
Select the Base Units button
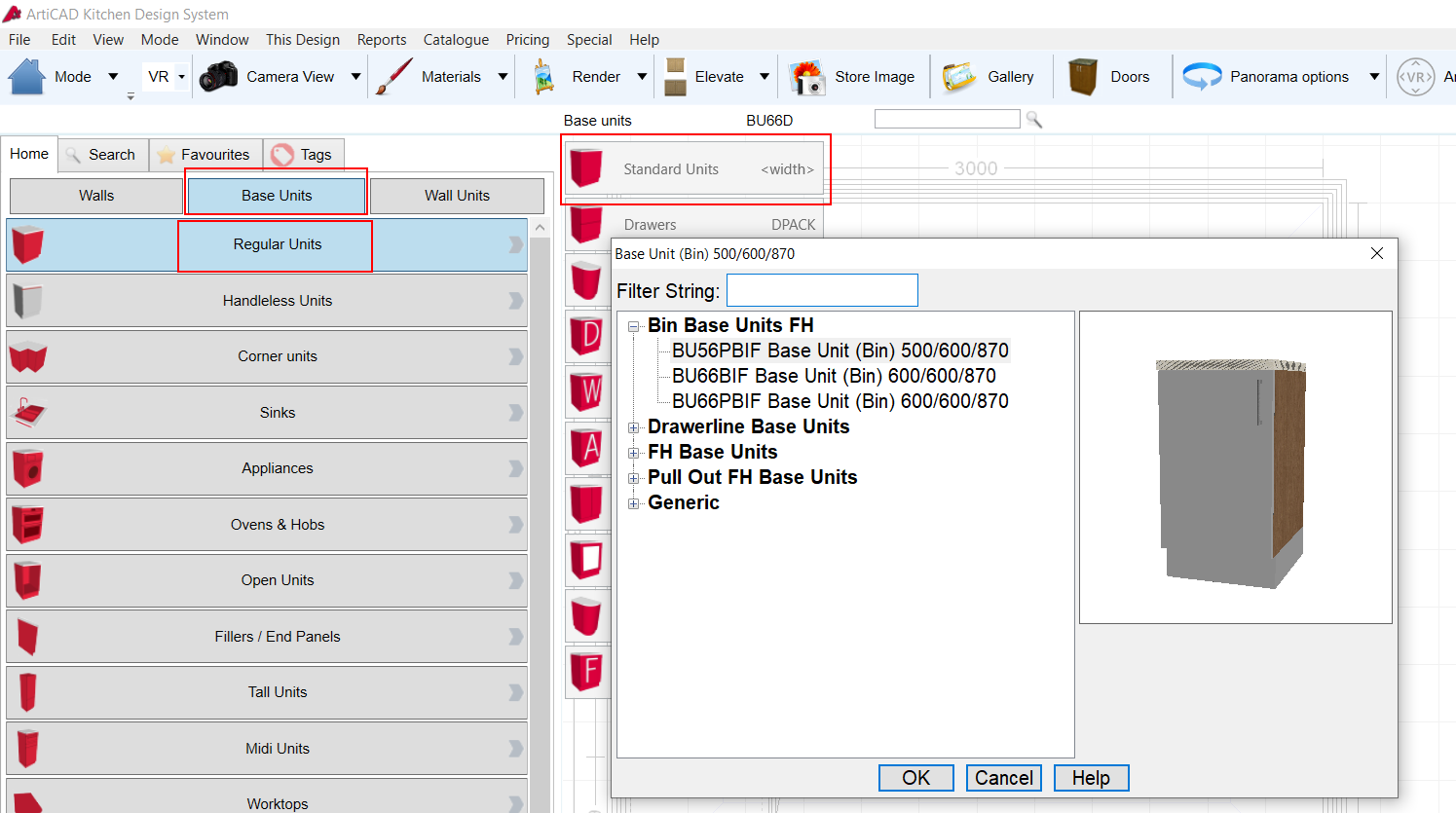tap(277, 196)
